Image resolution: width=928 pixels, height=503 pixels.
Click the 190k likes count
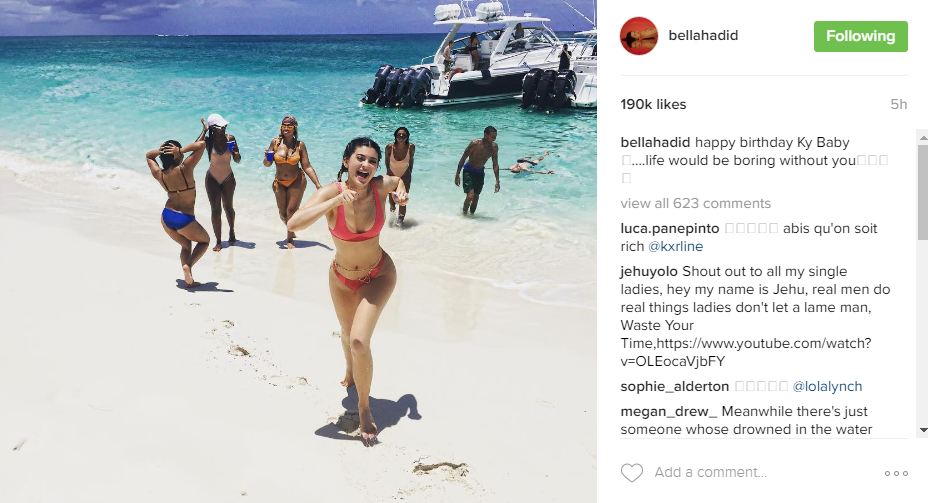(653, 105)
